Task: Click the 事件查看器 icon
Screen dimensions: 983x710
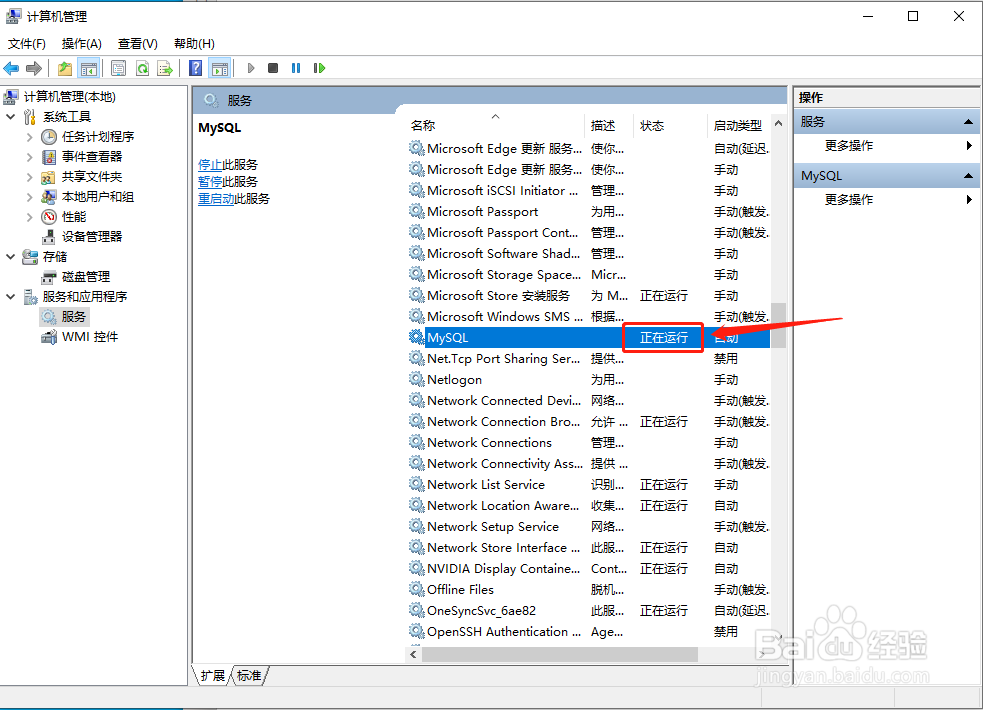Action: point(49,157)
